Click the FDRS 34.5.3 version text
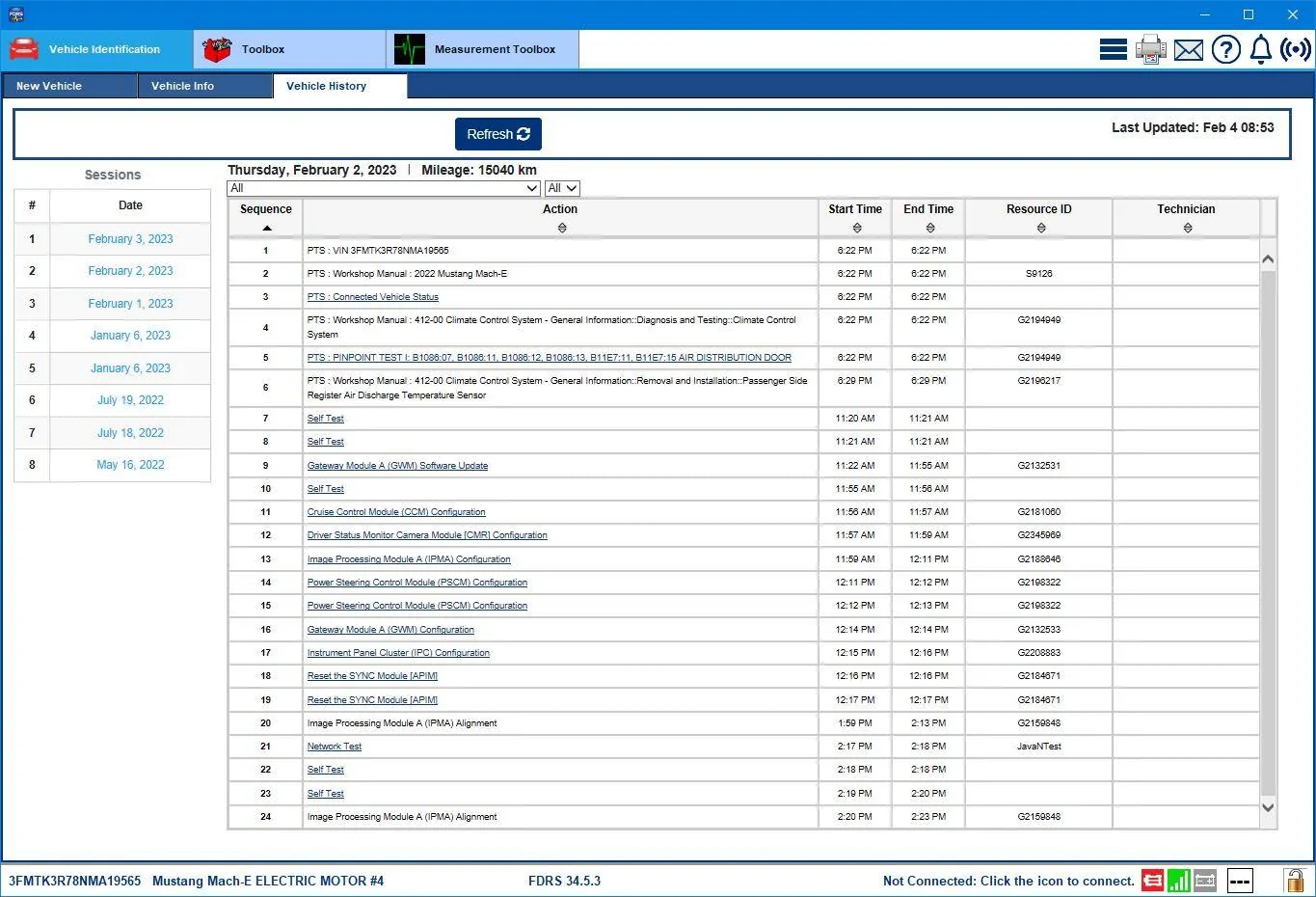This screenshot has width=1316, height=897. point(564,881)
